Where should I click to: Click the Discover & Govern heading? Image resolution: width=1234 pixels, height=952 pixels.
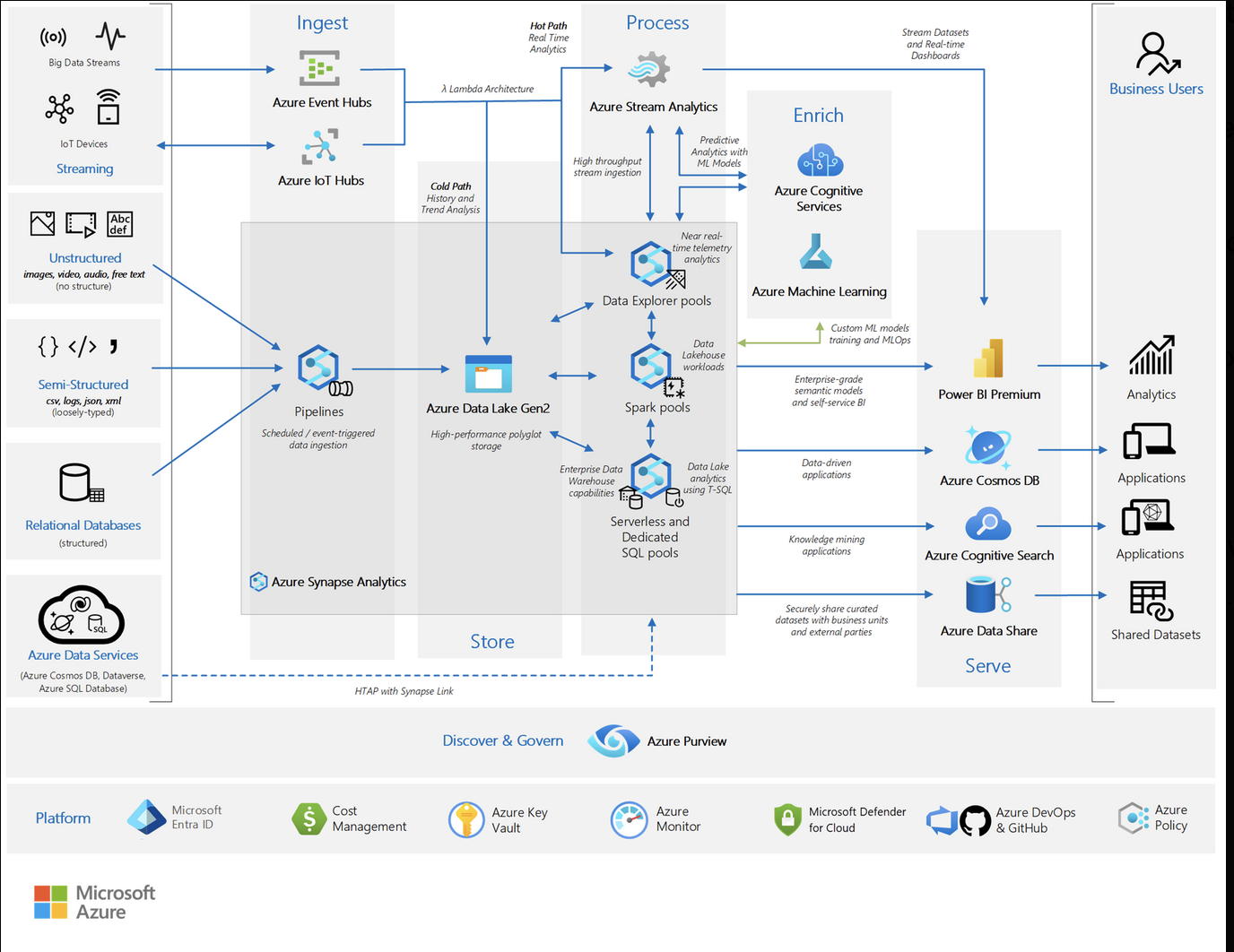(502, 740)
